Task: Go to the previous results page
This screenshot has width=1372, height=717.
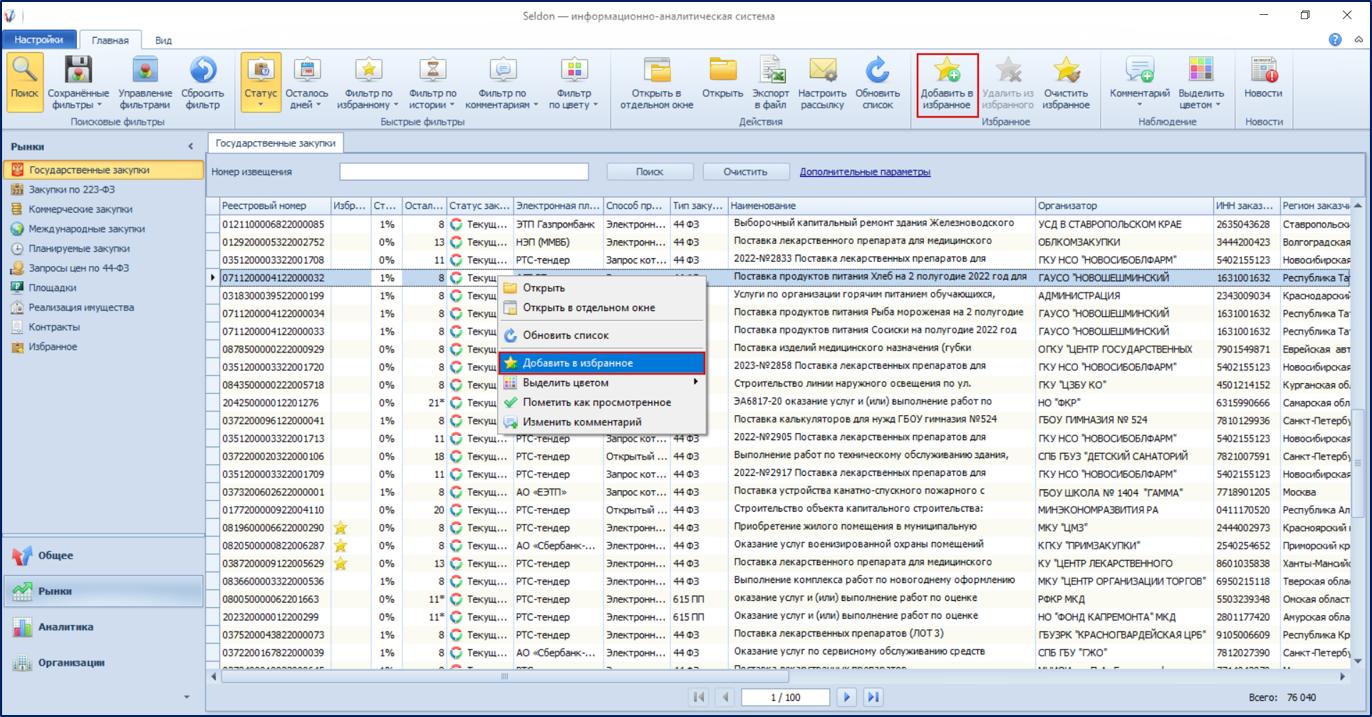Action: click(x=725, y=697)
